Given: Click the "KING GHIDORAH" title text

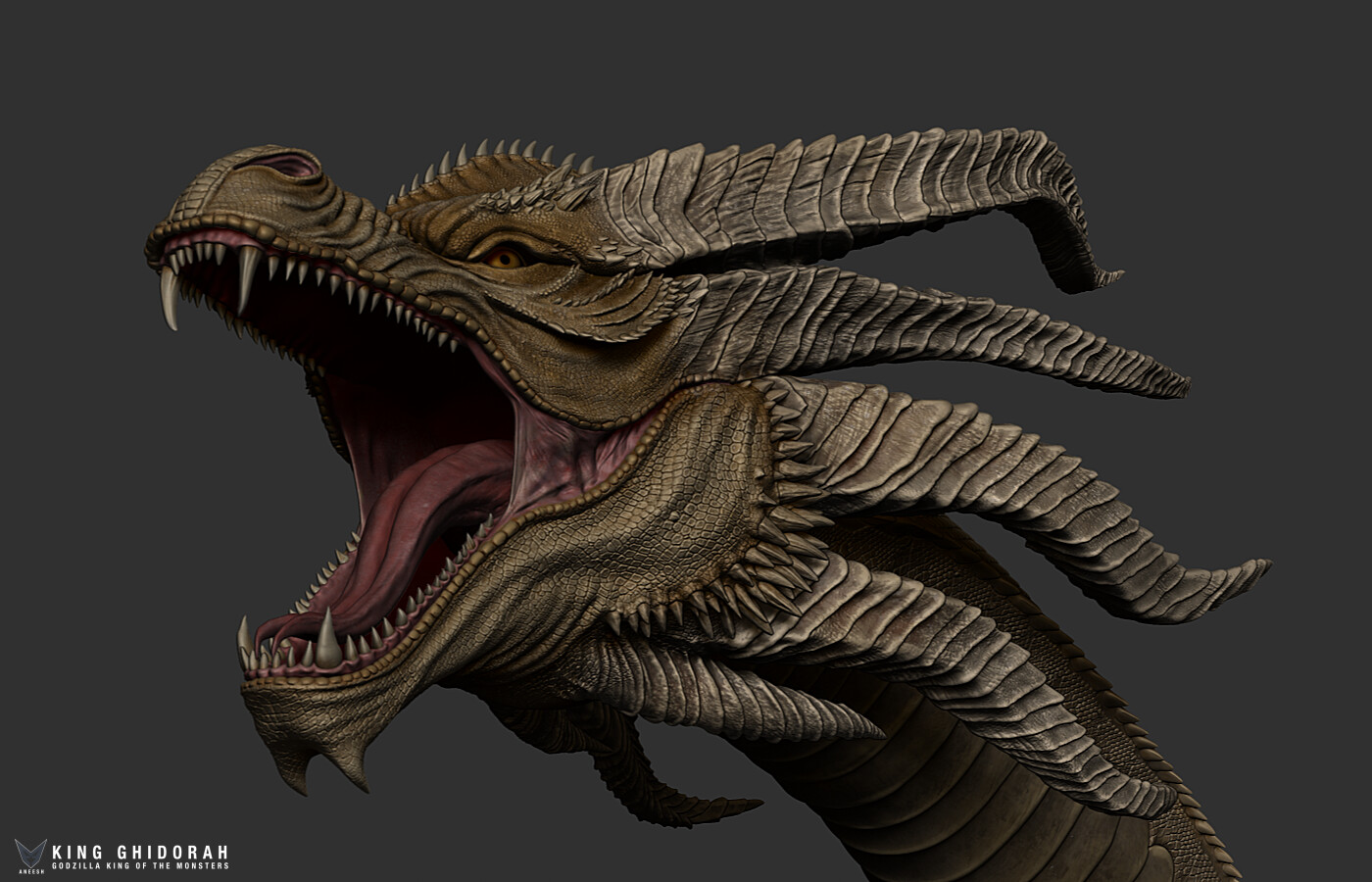Looking at the screenshot, I should click(140, 853).
